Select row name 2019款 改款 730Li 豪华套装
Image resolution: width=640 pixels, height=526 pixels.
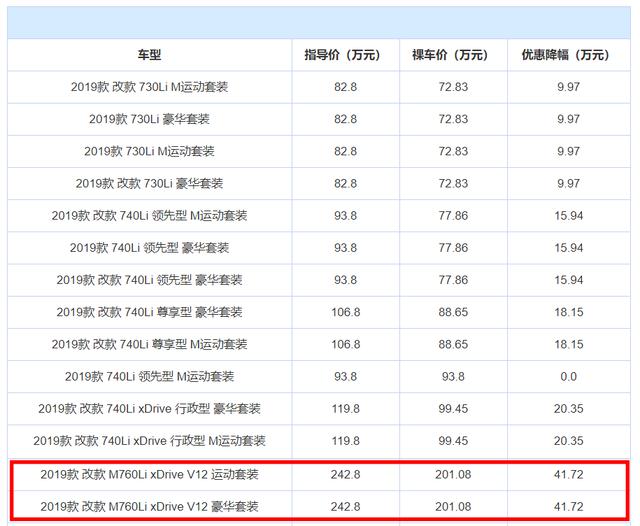pyautogui.click(x=149, y=184)
